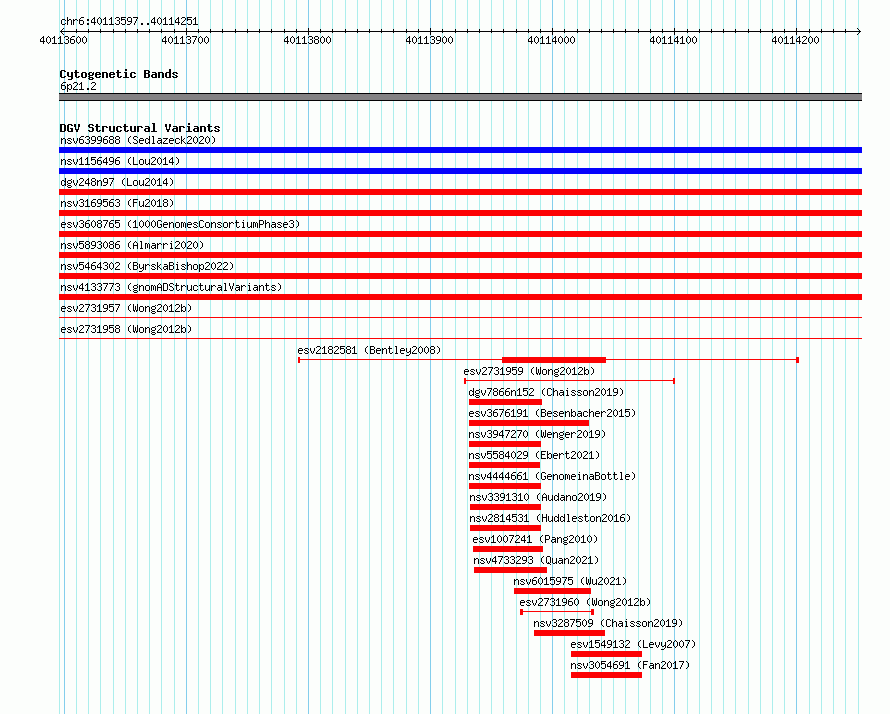This screenshot has width=890, height=714.
Task: Click the red bar under dgv248n97
Action: click(x=460, y=192)
